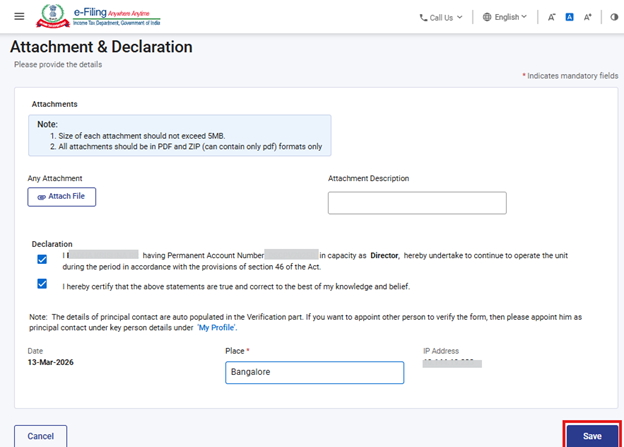624x447 pixels.
Task: Toggle the high contrast mode icon
Action: [x=613, y=17]
